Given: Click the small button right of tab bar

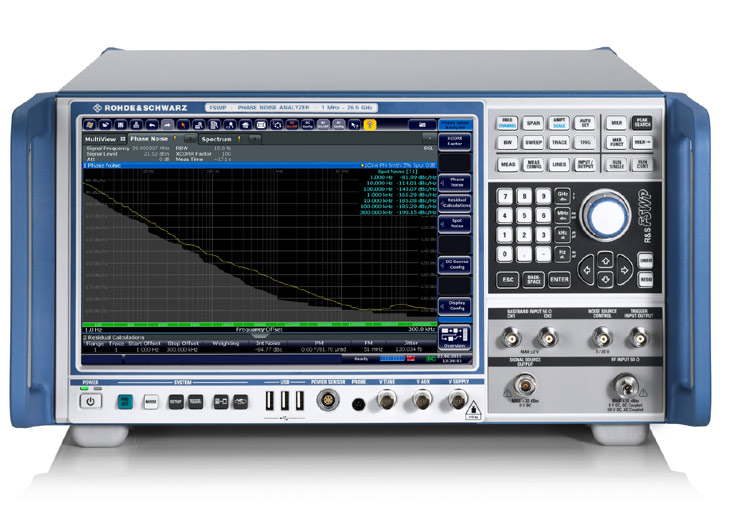Looking at the screenshot, I should [x=429, y=138].
